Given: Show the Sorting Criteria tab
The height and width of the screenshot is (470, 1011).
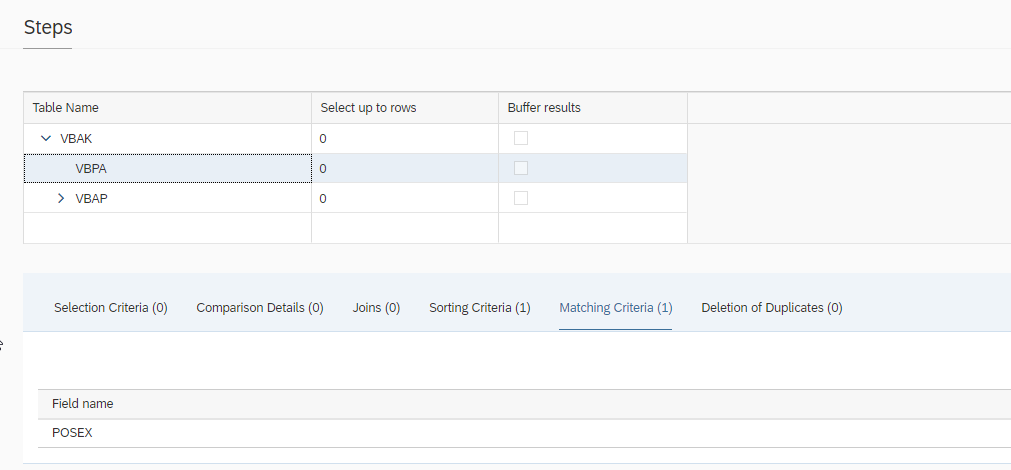Looking at the screenshot, I should tap(480, 308).
